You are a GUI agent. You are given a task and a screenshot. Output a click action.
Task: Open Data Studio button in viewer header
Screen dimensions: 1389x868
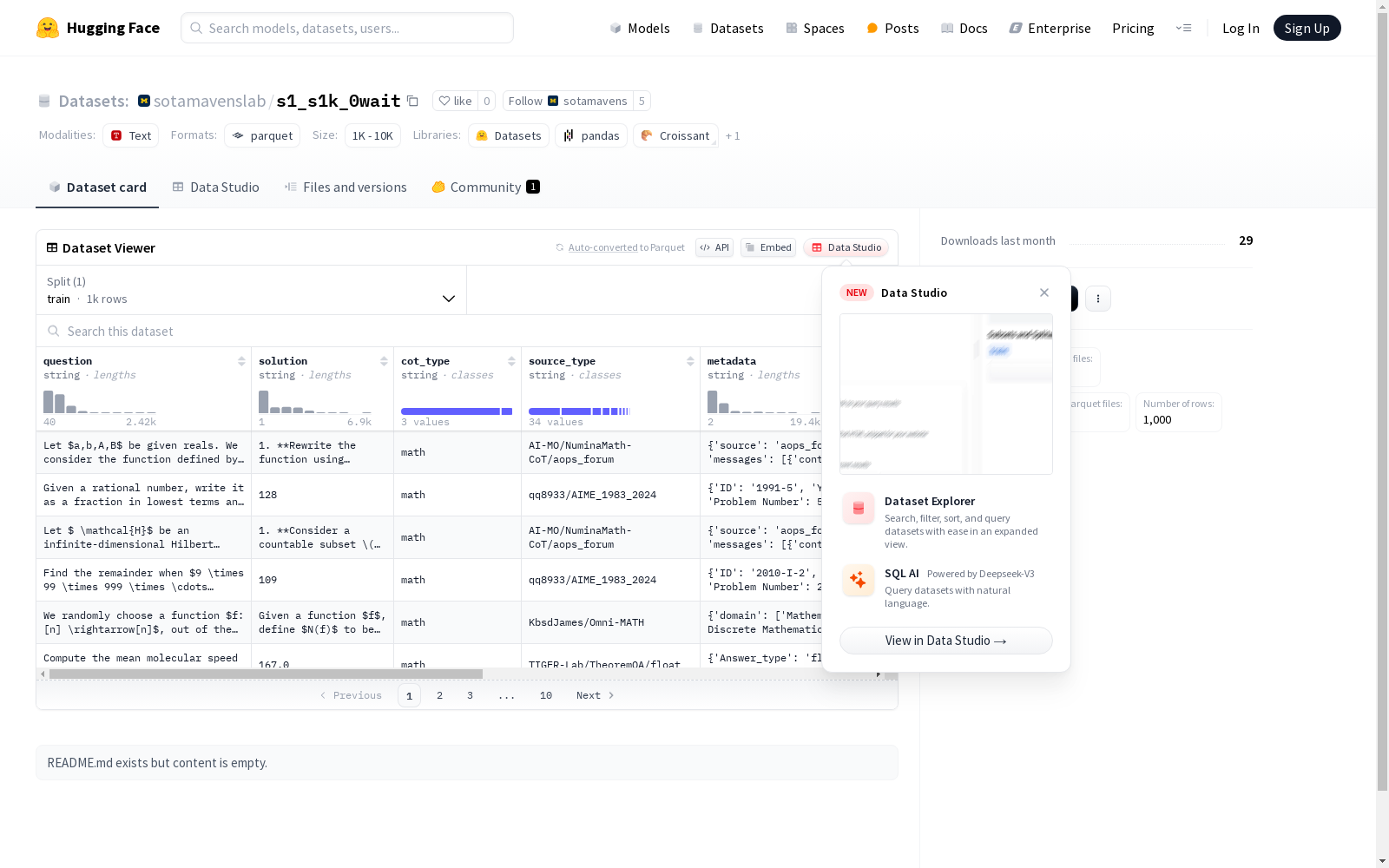pyautogui.click(x=846, y=247)
